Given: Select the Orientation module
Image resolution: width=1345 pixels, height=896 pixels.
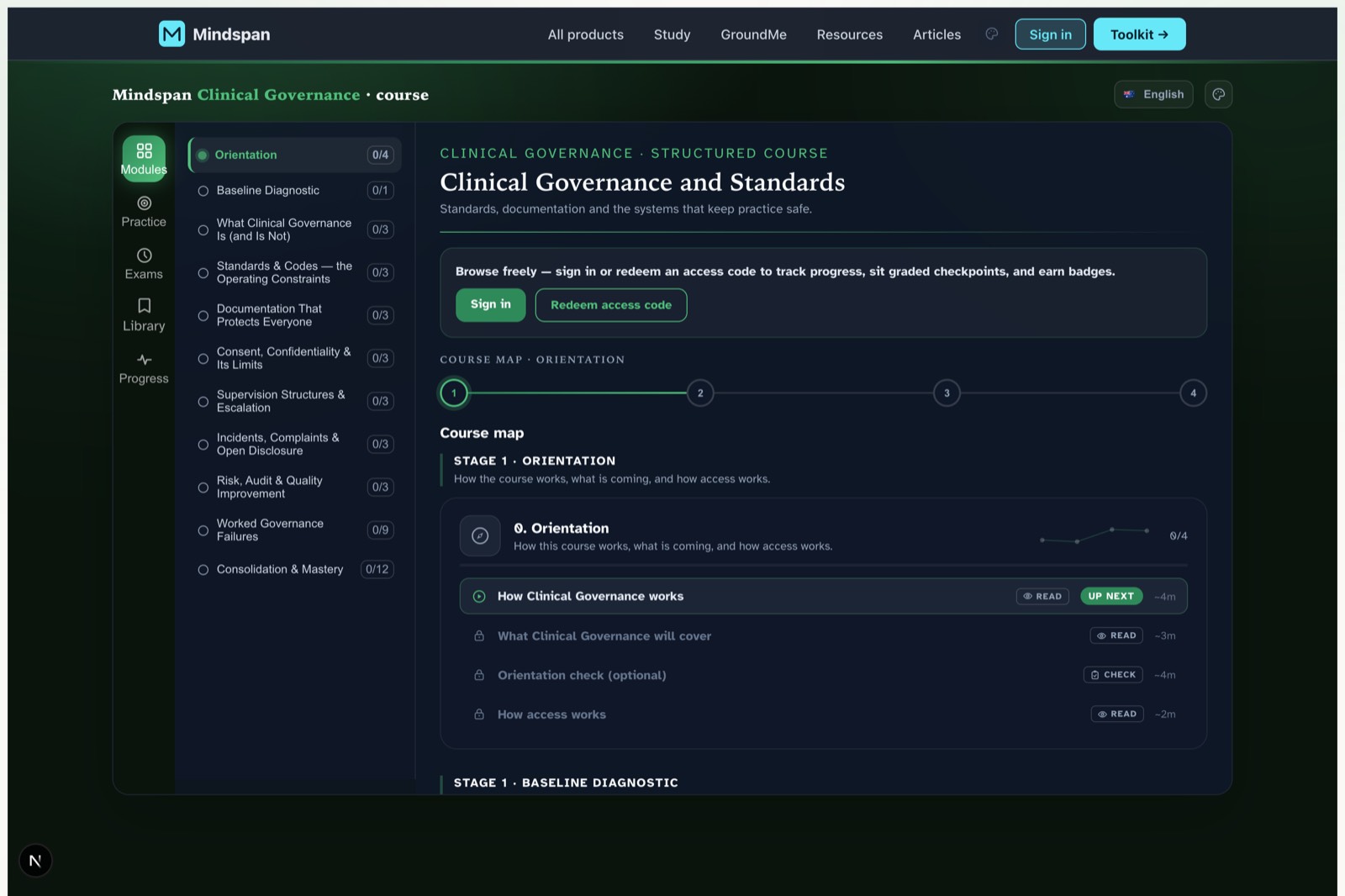Looking at the screenshot, I should click(295, 155).
